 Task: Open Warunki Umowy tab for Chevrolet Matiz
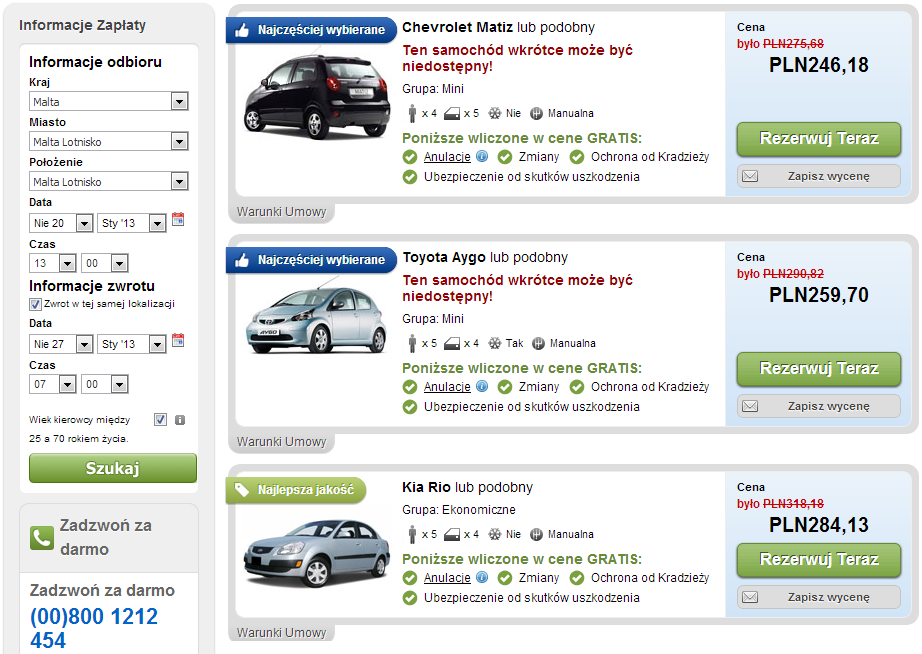pyautogui.click(x=281, y=211)
